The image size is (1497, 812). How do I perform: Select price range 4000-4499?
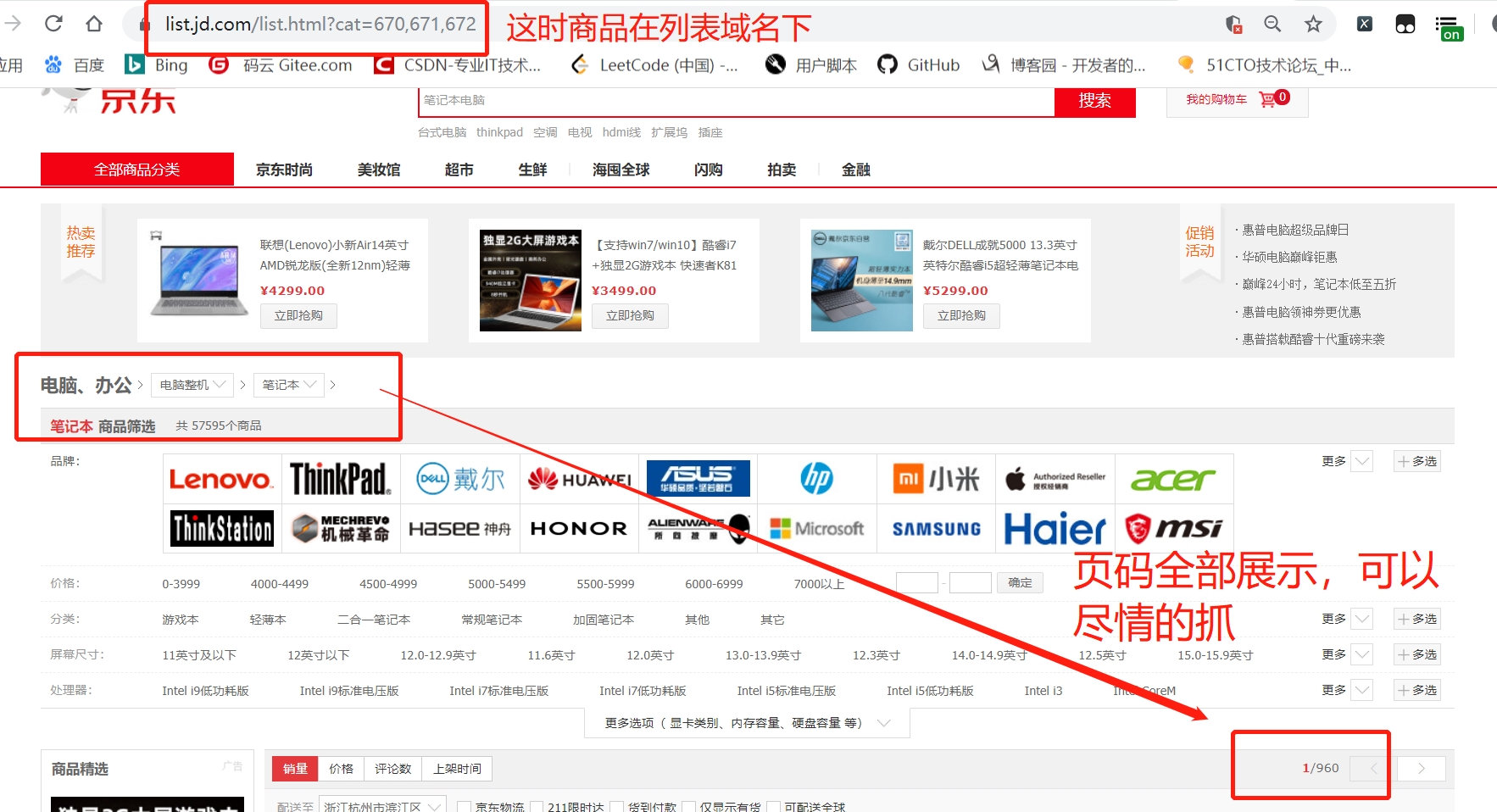(x=280, y=584)
